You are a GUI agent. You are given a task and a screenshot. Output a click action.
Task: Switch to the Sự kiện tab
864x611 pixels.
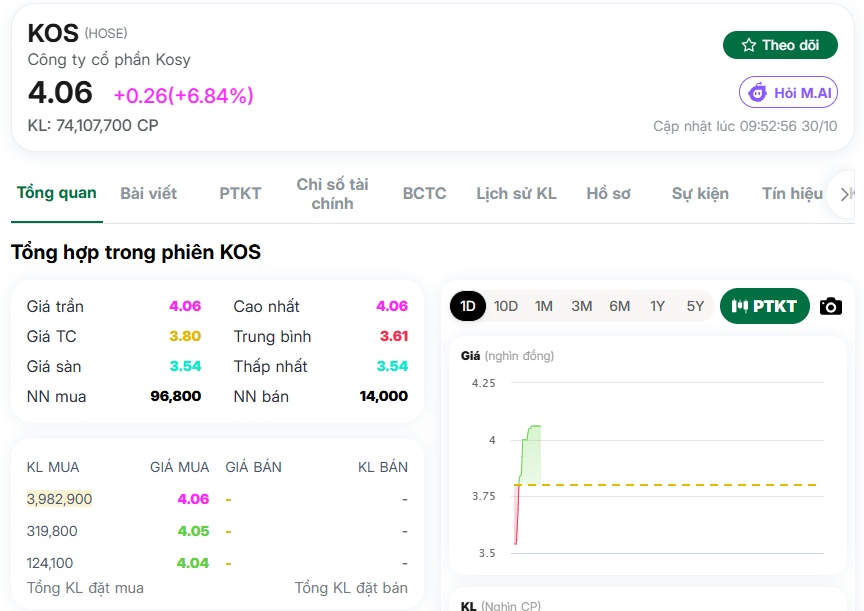click(700, 193)
